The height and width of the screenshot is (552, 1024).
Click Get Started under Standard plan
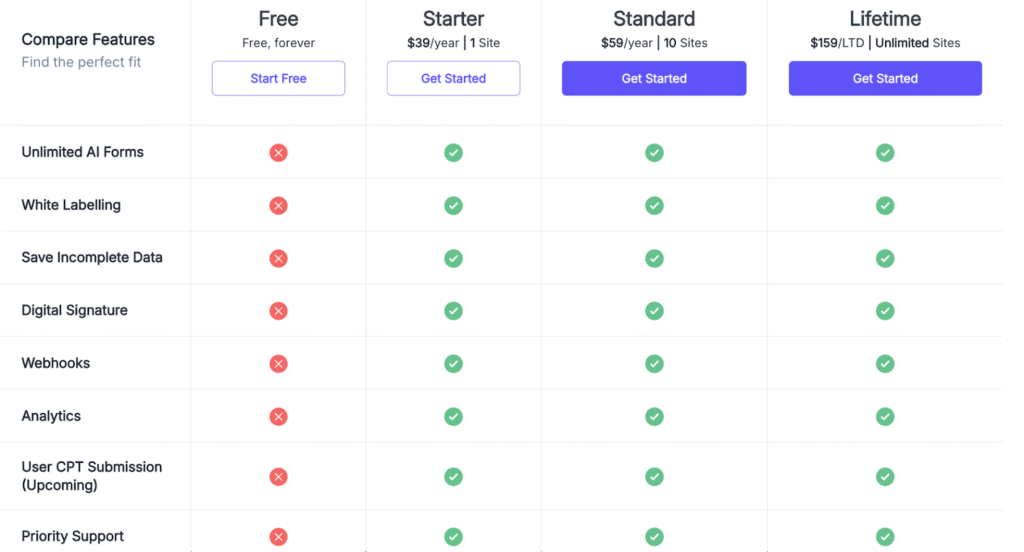pyautogui.click(x=654, y=78)
